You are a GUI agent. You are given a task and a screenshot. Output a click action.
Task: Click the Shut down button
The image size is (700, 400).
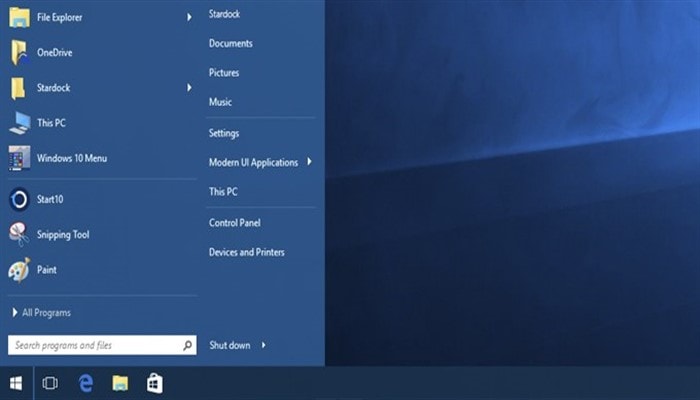pos(229,345)
